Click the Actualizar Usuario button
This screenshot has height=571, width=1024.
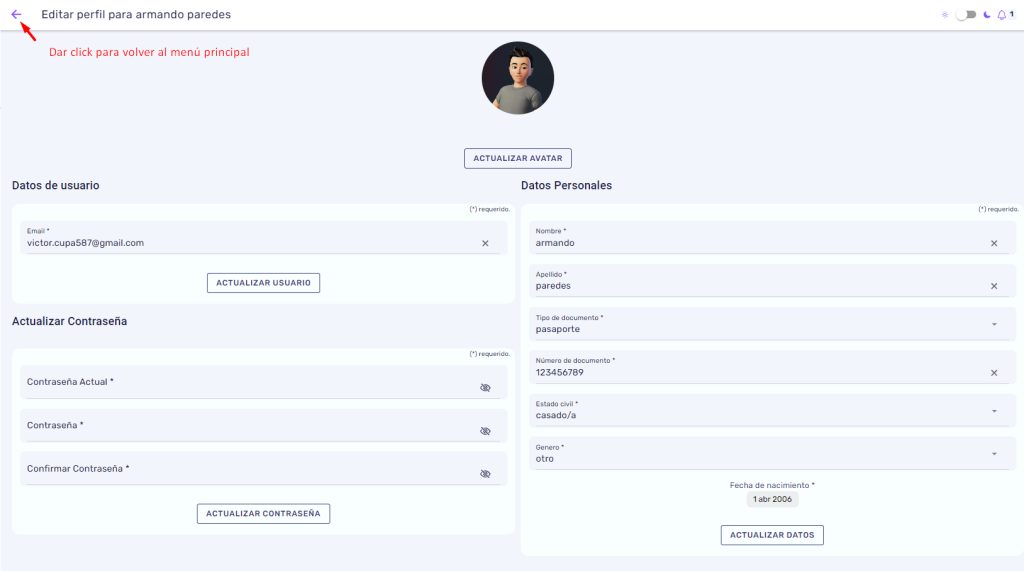[263, 283]
